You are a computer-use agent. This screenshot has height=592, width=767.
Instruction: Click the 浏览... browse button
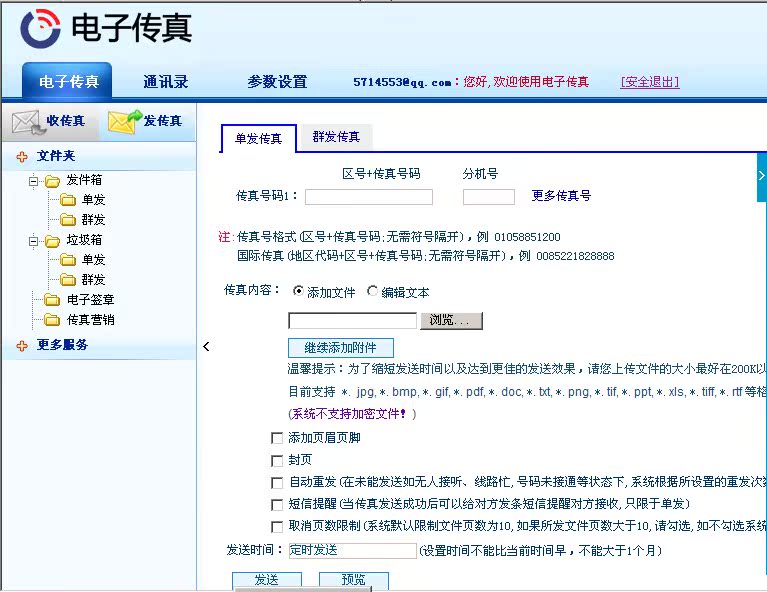[451, 320]
